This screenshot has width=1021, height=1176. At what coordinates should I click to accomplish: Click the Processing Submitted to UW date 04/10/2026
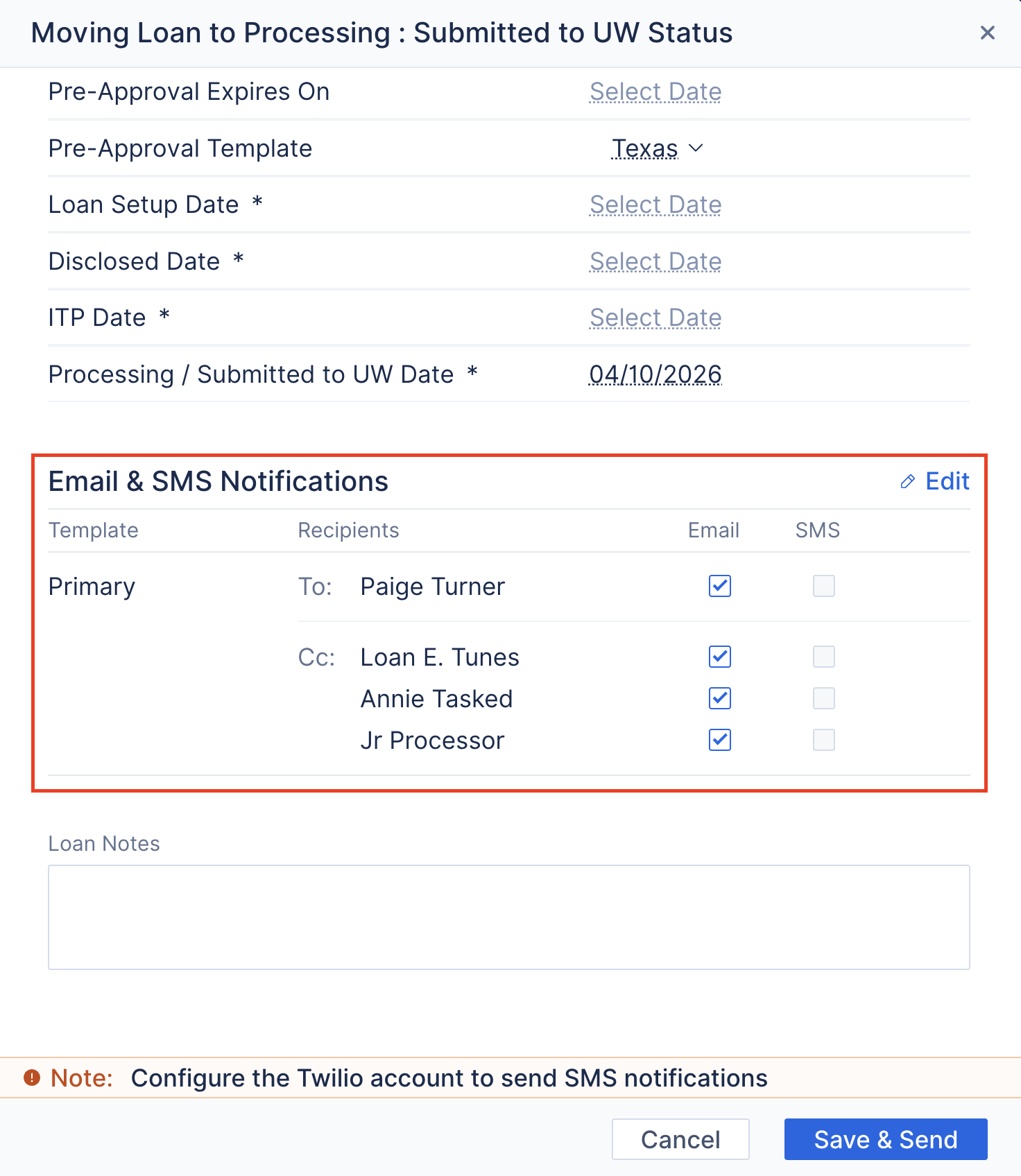(655, 374)
